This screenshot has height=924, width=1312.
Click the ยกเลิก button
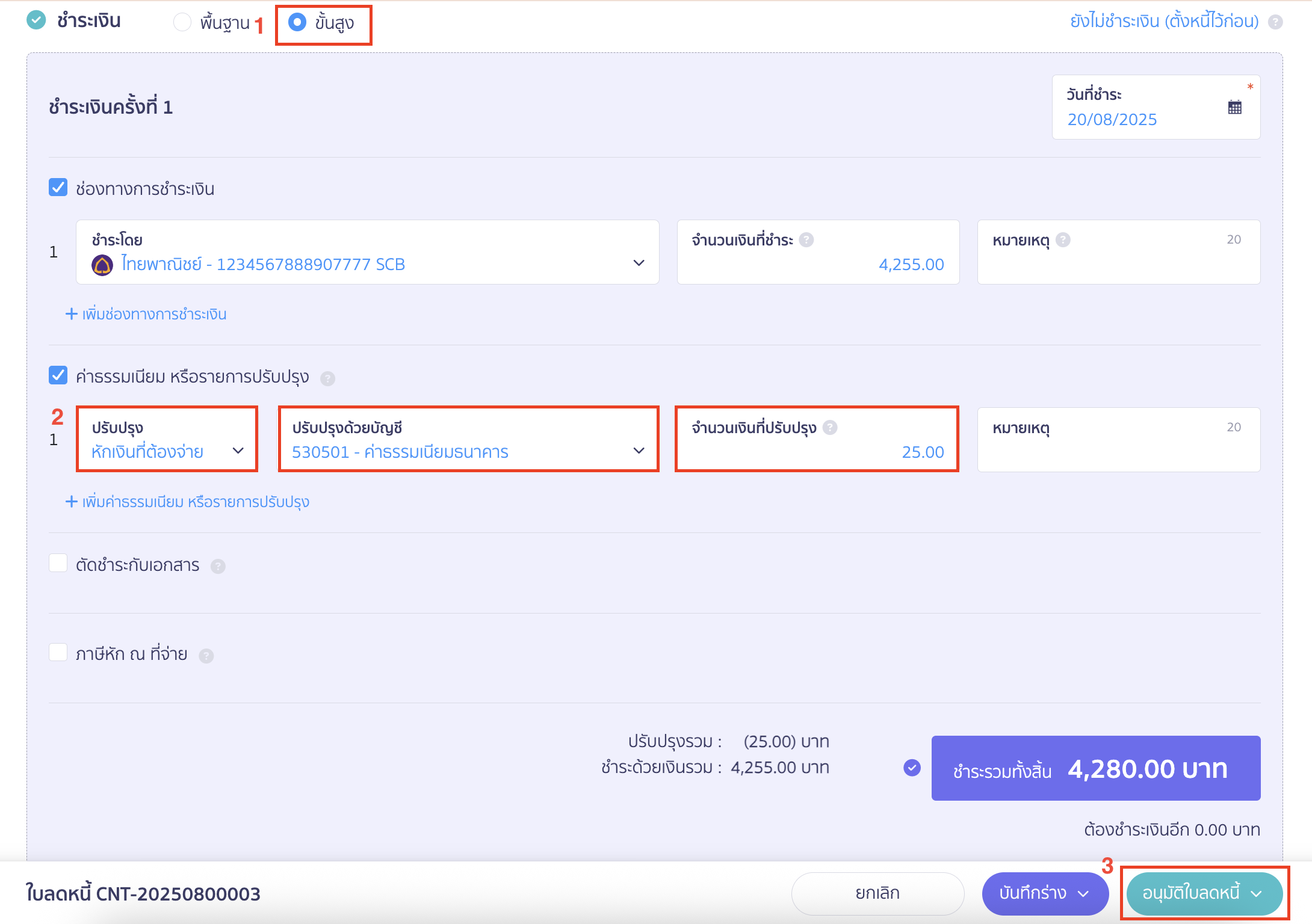tap(877, 893)
